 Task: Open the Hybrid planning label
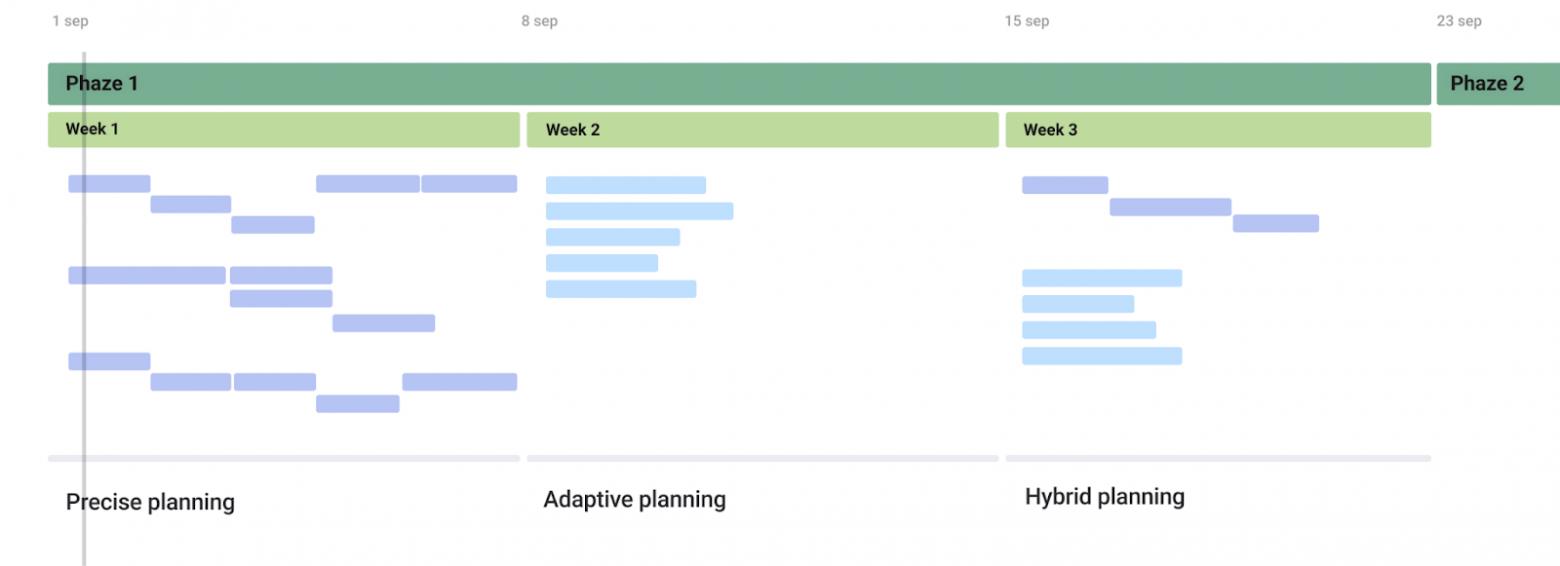[x=1104, y=497]
